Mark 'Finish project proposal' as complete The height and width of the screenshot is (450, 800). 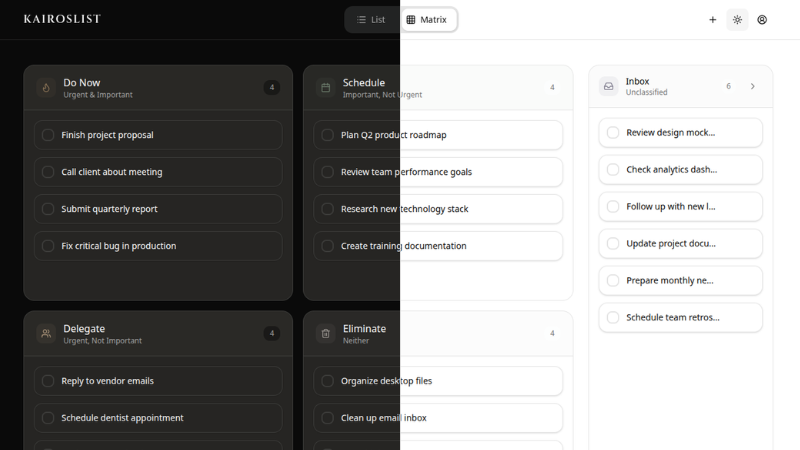[x=48, y=135]
